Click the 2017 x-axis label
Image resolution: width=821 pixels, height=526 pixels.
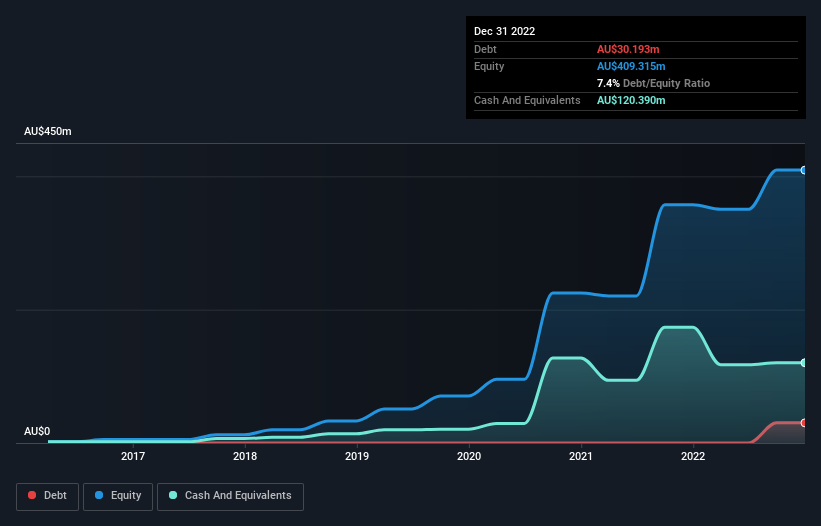click(x=133, y=456)
